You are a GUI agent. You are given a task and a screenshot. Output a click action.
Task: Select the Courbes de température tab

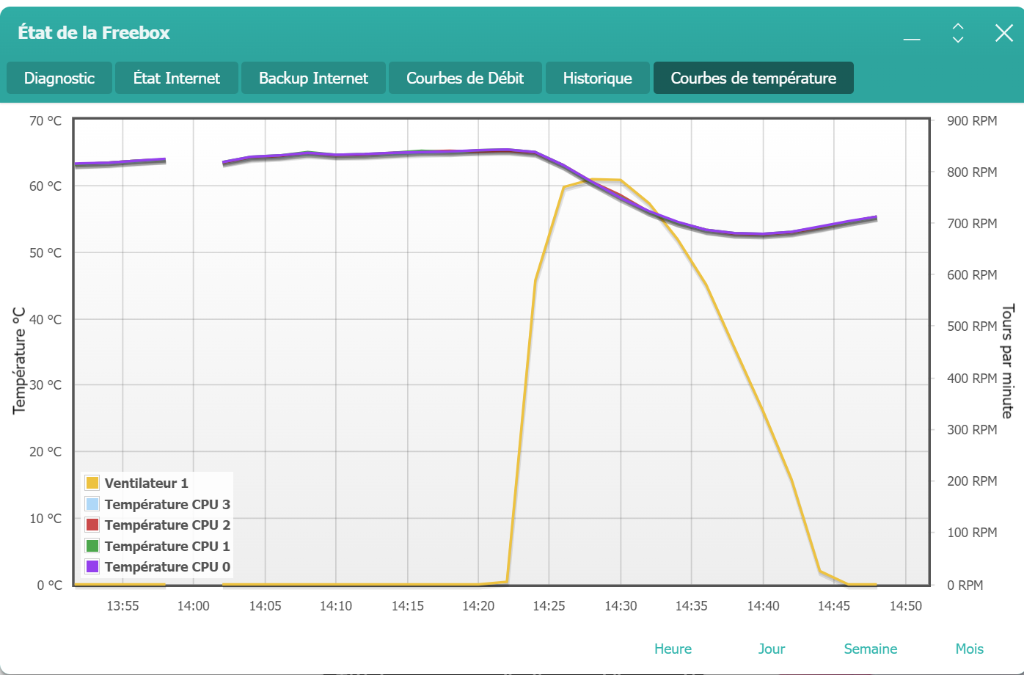pyautogui.click(x=754, y=78)
